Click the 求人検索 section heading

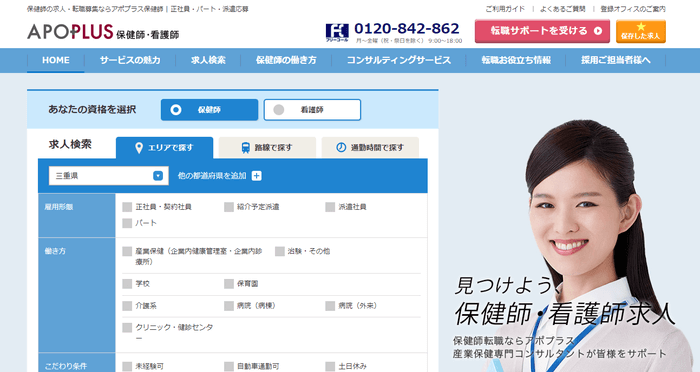[70, 144]
